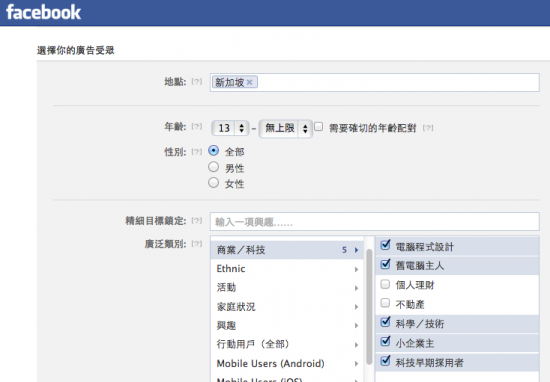550x382 pixels.
Task: Expand arrow on the 家庭狀況 row
Action: pyautogui.click(x=356, y=307)
